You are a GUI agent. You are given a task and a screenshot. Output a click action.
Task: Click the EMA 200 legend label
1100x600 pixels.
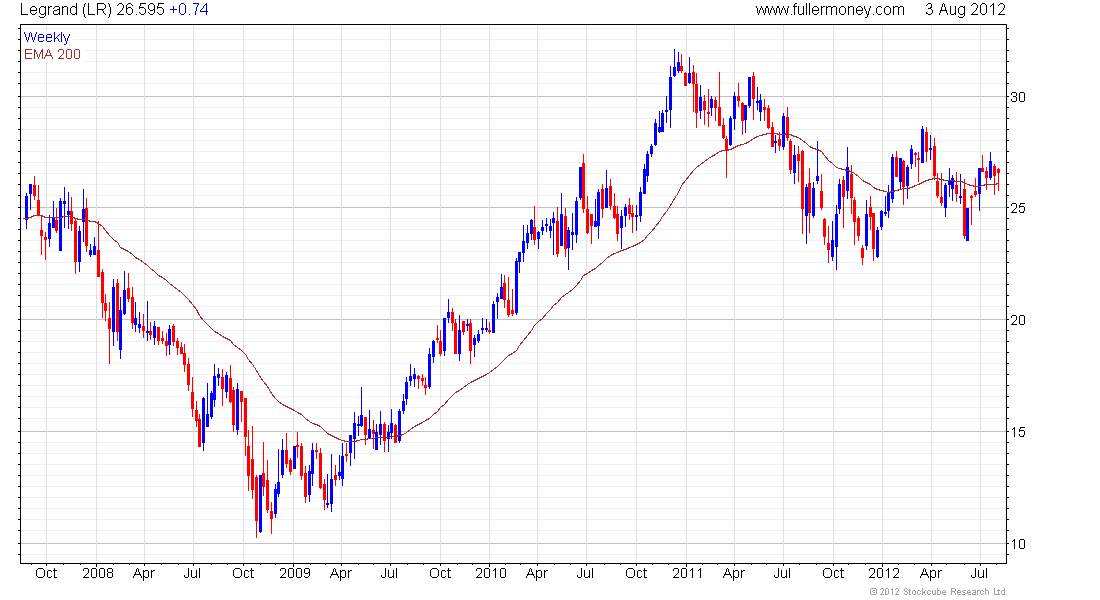tap(53, 55)
